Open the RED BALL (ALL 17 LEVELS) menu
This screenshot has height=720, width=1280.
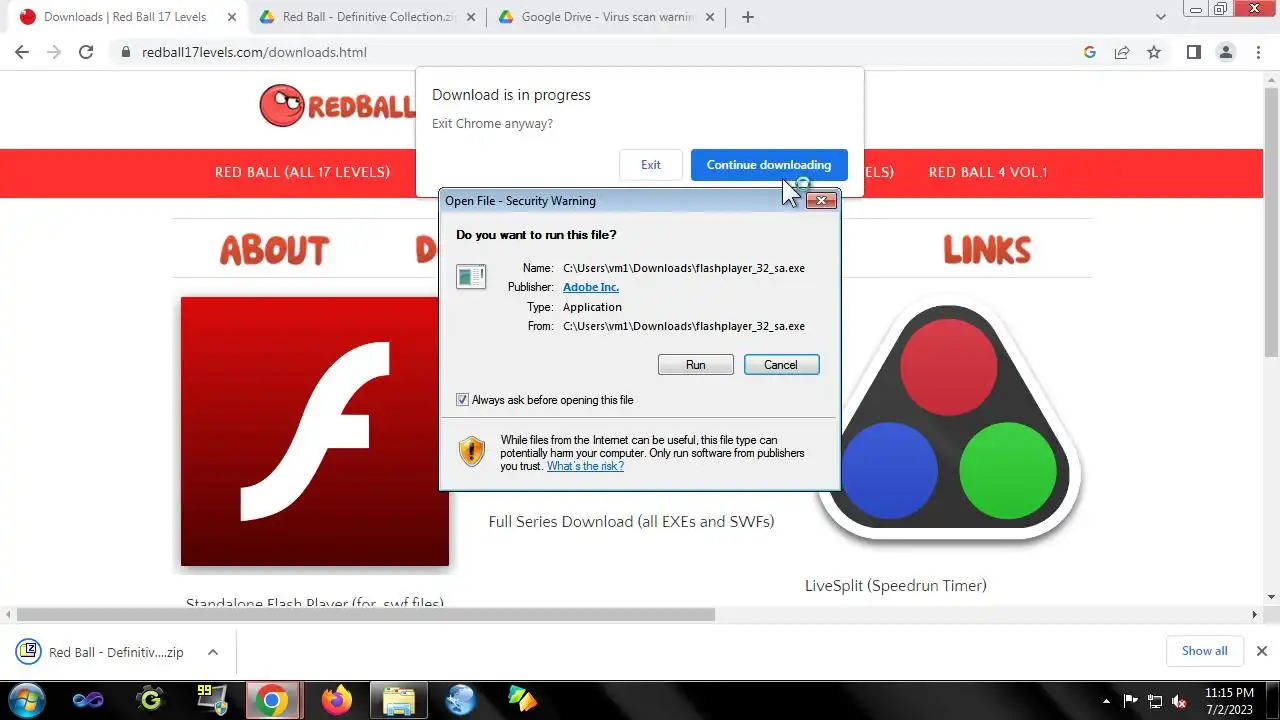(302, 172)
